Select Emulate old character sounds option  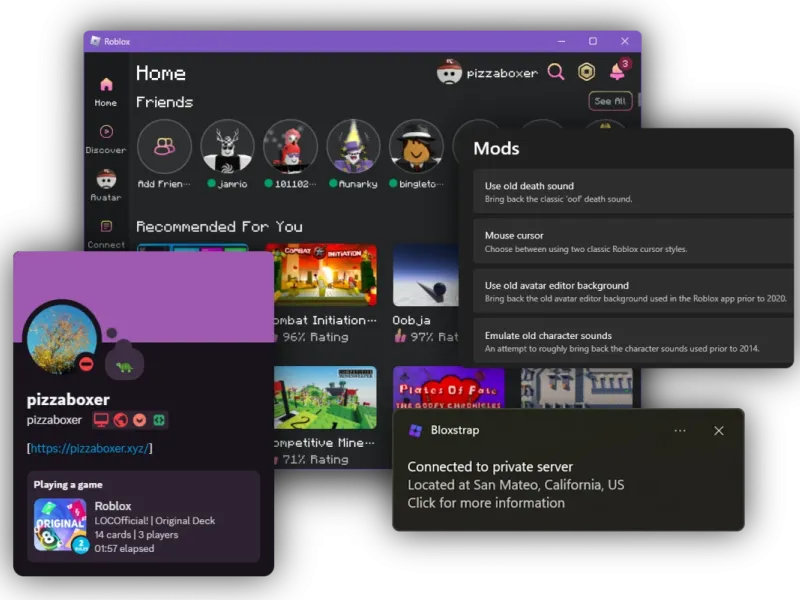click(633, 341)
